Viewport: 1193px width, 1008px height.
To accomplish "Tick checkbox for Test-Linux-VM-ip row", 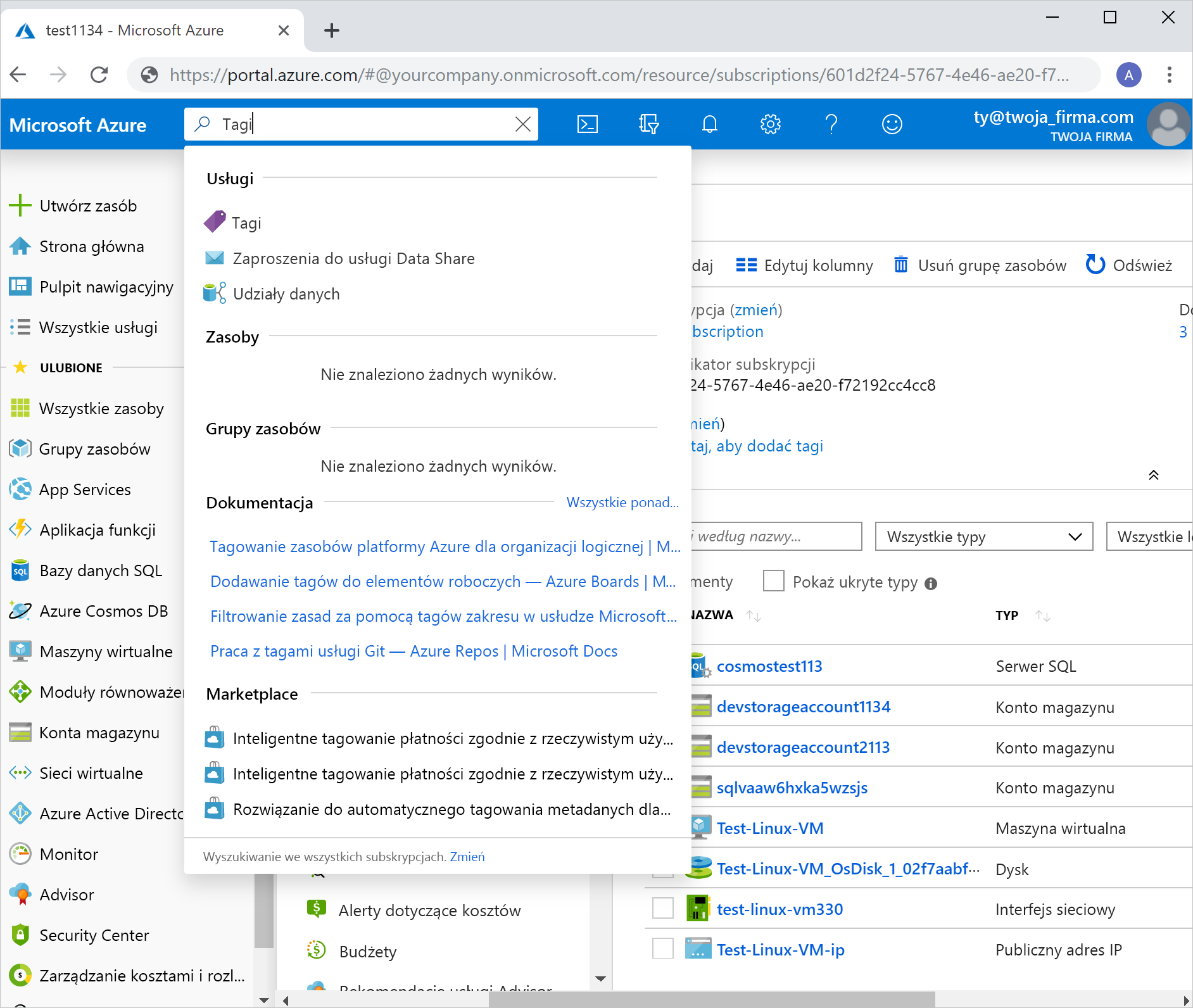I will [663, 949].
